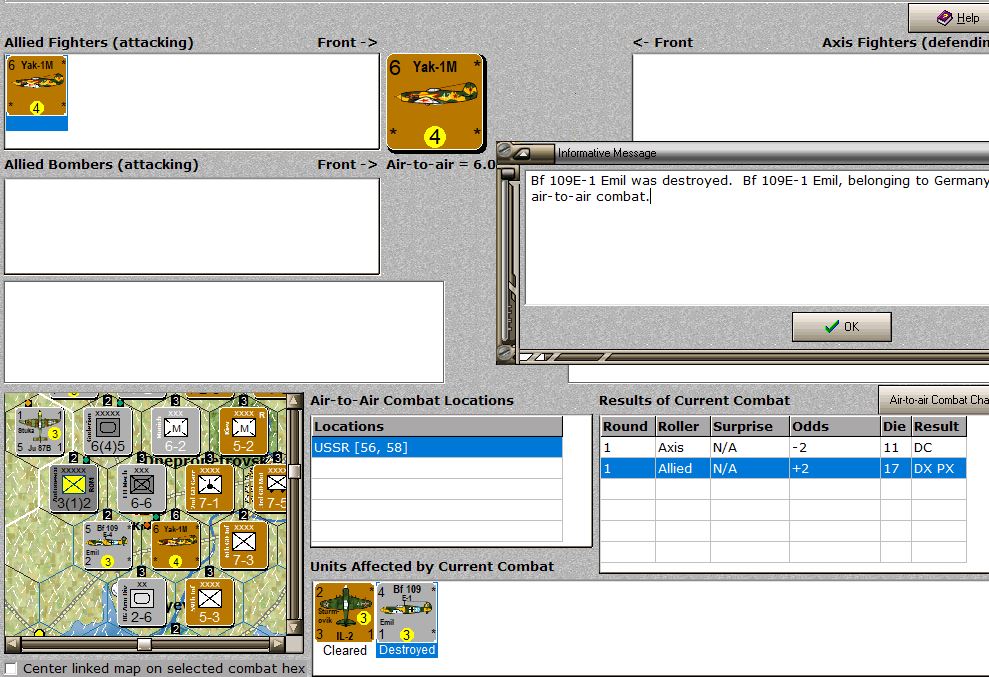The width and height of the screenshot is (989, 677).
Task: Click inside the Informative Message text area
Action: (x=757, y=237)
